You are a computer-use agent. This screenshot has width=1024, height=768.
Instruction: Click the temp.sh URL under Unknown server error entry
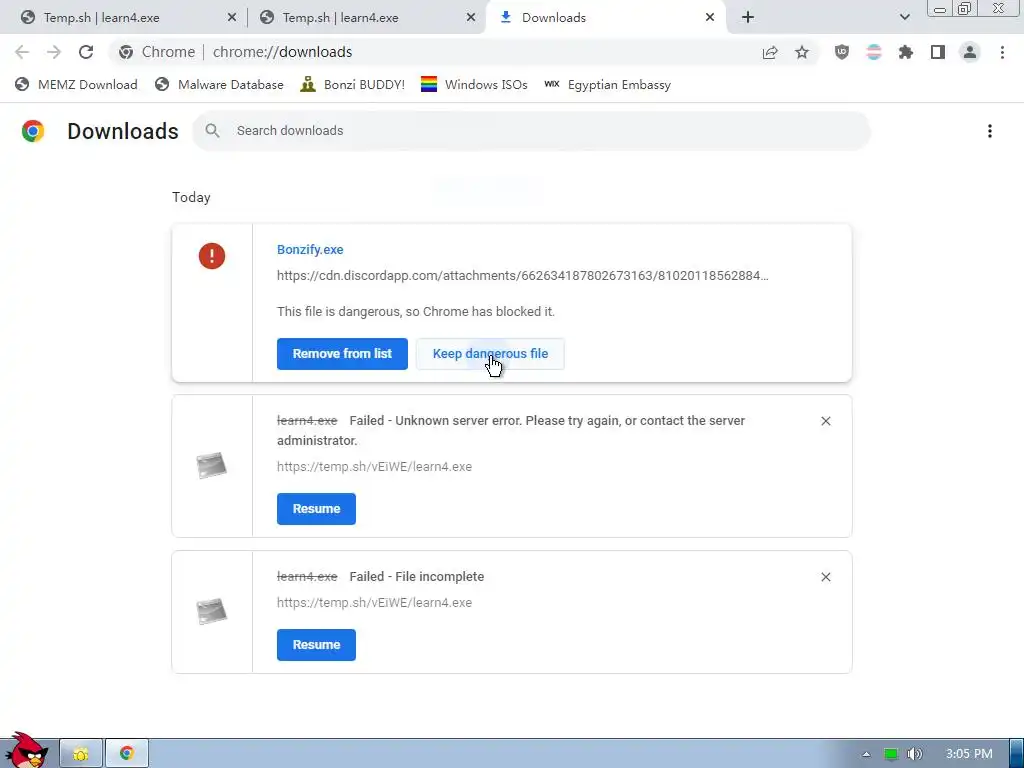coord(374,467)
